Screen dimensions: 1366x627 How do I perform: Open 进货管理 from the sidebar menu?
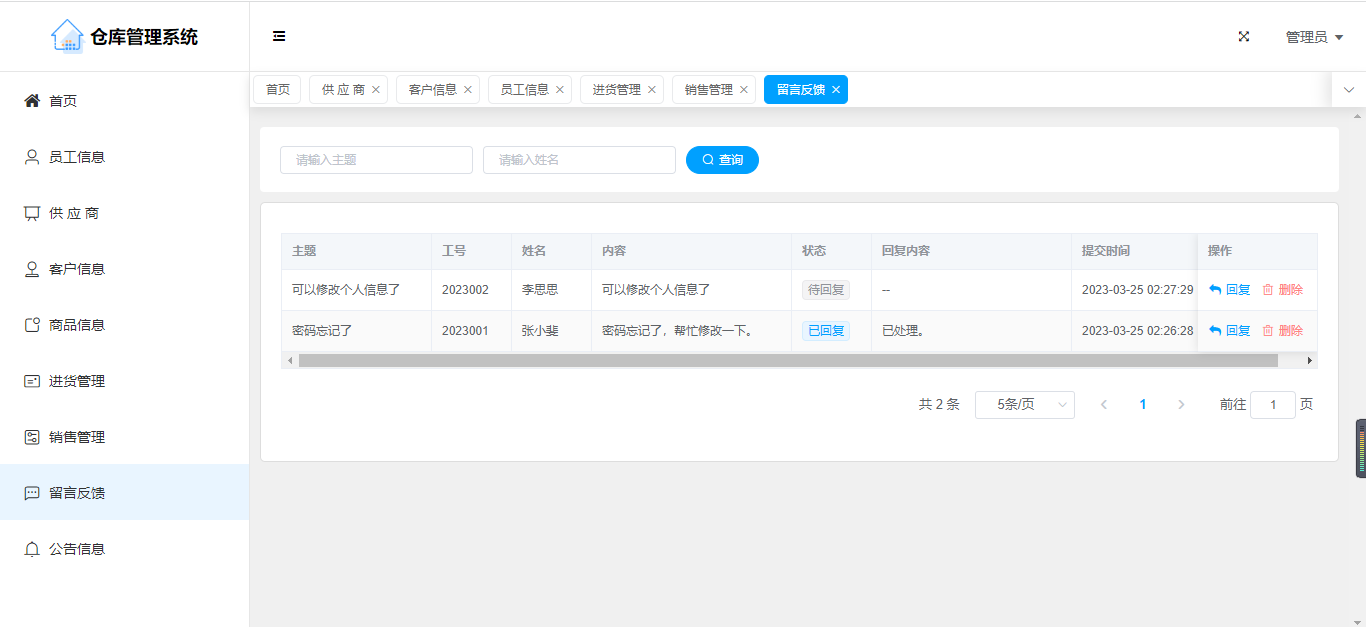point(76,381)
